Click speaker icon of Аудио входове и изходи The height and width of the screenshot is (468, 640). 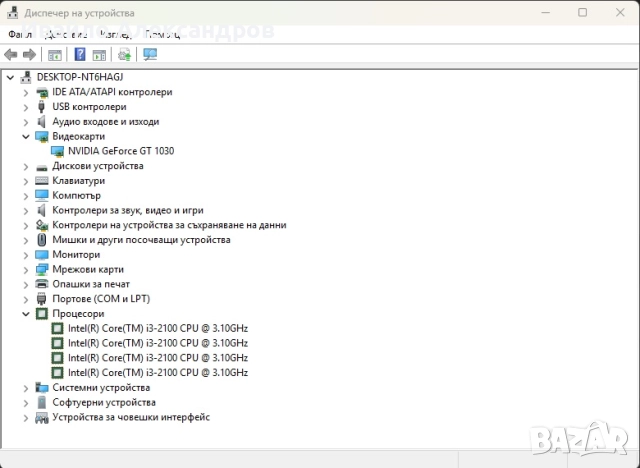pyautogui.click(x=41, y=122)
